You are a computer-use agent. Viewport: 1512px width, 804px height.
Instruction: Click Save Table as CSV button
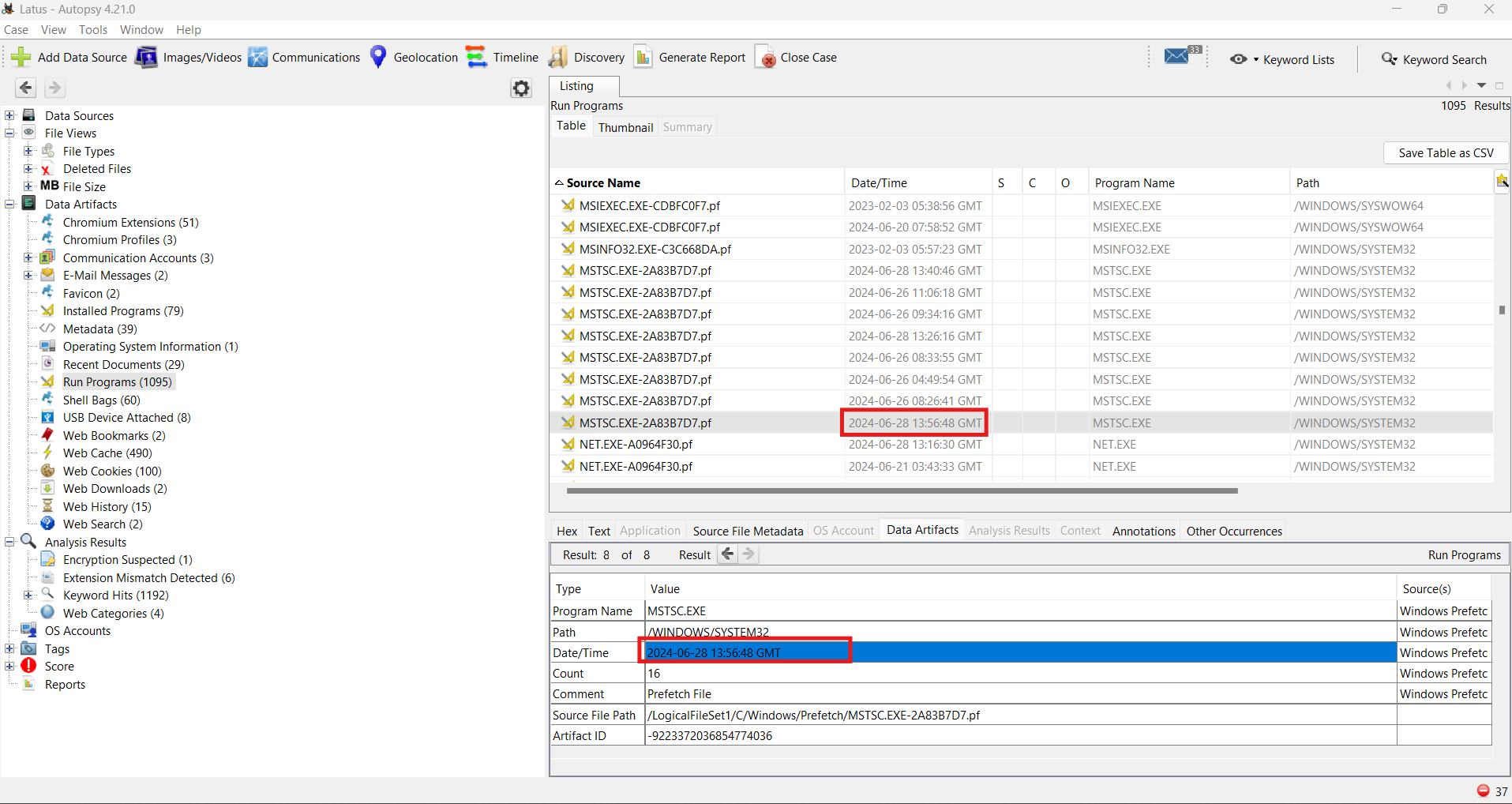1446,153
